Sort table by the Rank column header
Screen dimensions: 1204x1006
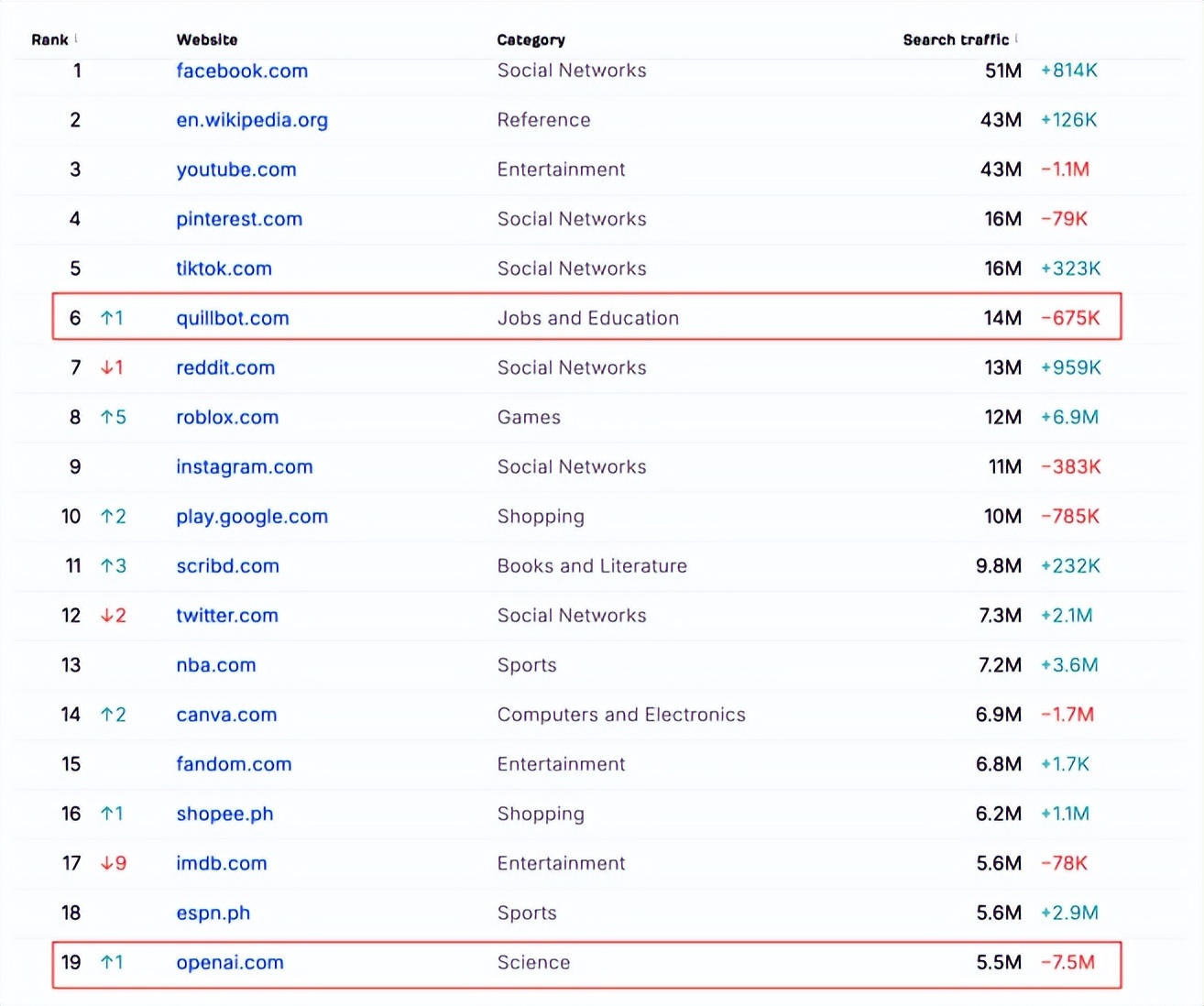tap(49, 39)
